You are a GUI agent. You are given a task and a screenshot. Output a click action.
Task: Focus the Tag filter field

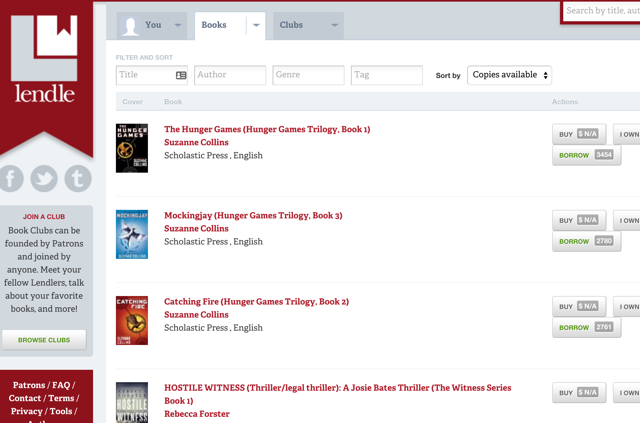click(x=387, y=75)
